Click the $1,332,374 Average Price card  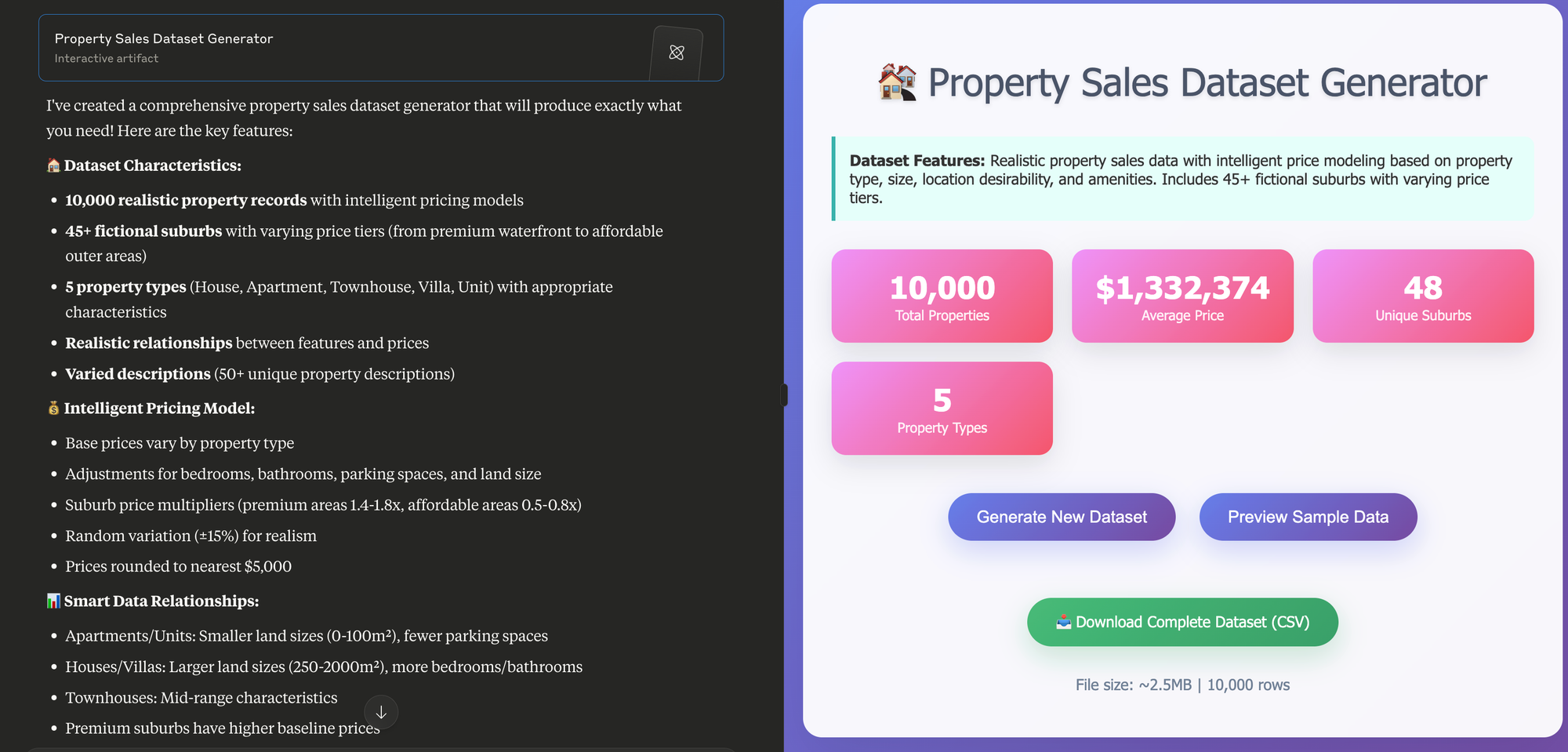[1182, 296]
